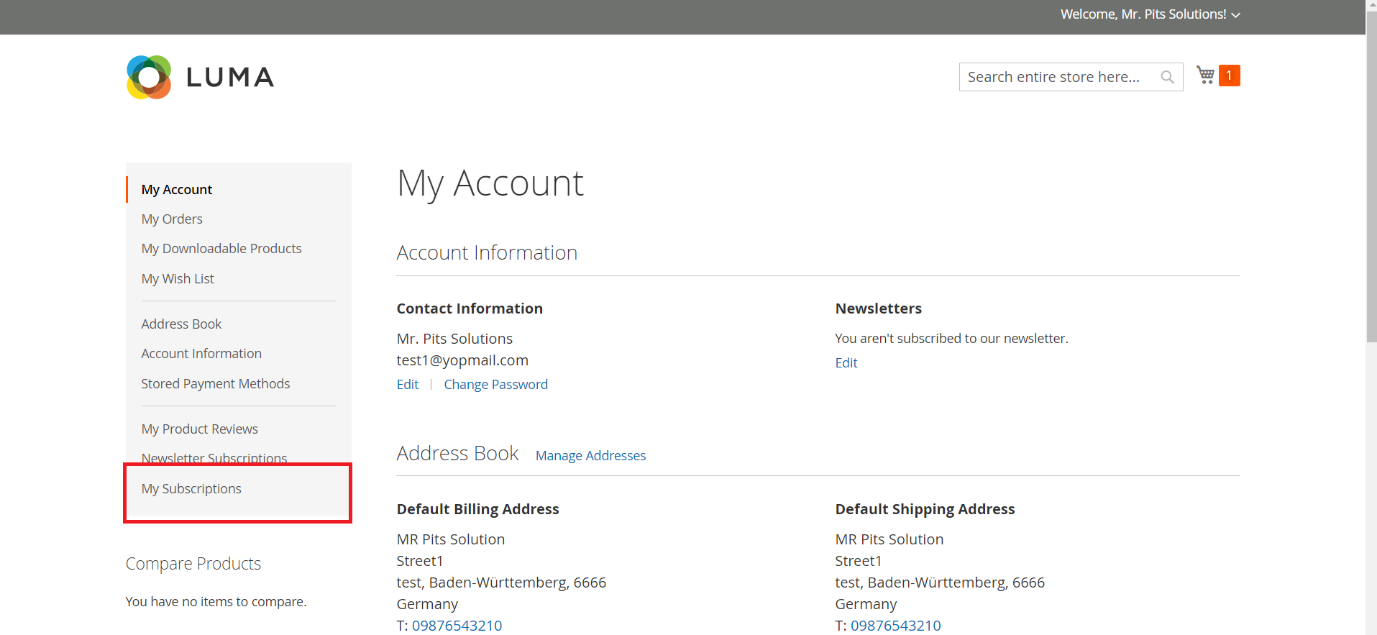
Task: Open My Orders in sidebar
Action: pyautogui.click(x=172, y=219)
